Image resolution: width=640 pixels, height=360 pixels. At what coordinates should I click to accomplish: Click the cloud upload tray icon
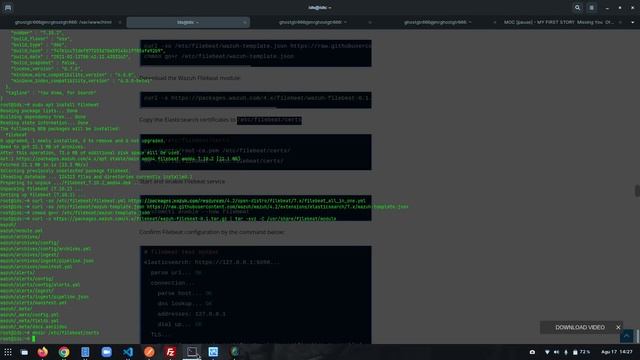tap(532, 352)
